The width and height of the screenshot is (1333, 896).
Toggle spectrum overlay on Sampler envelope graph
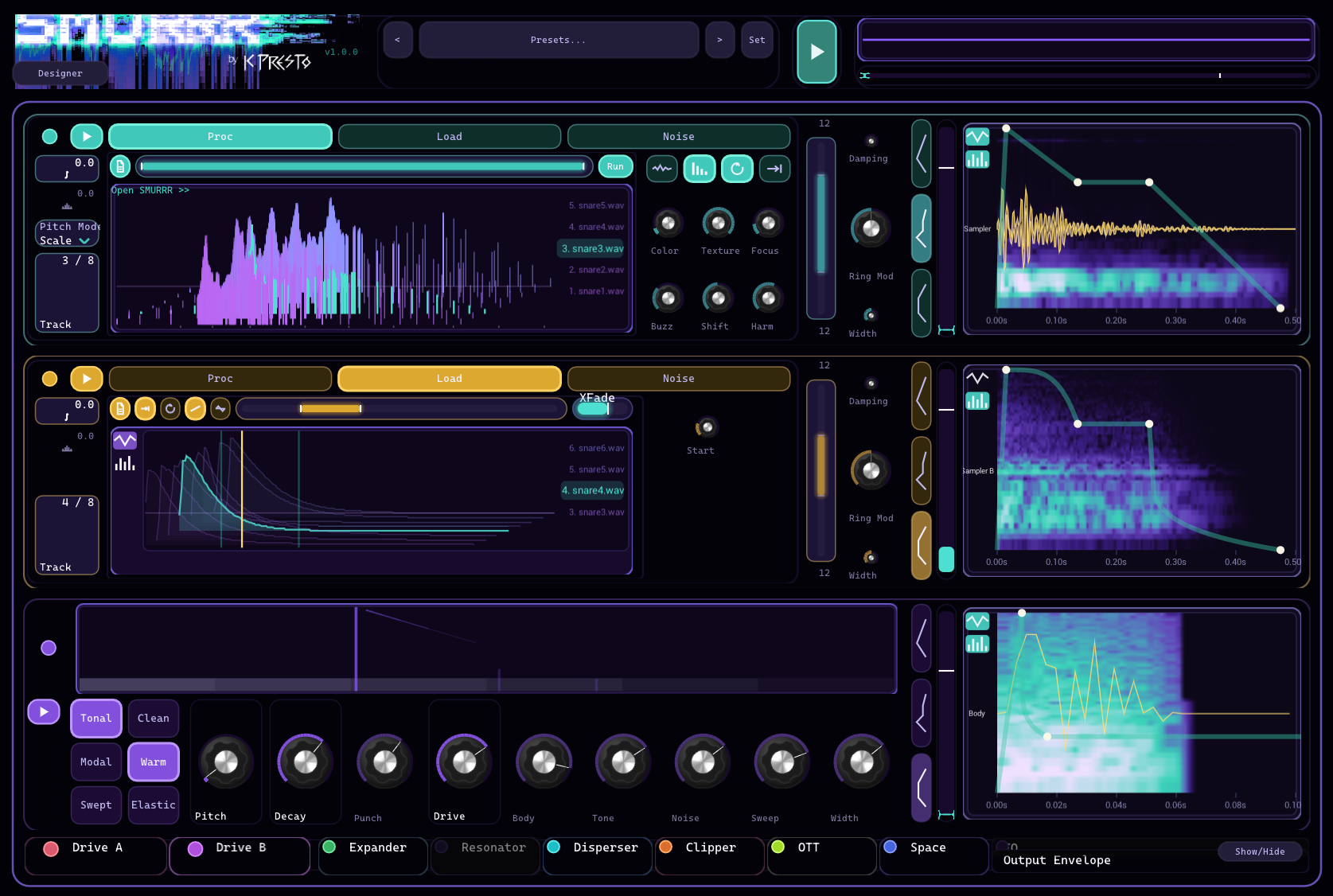tap(977, 160)
